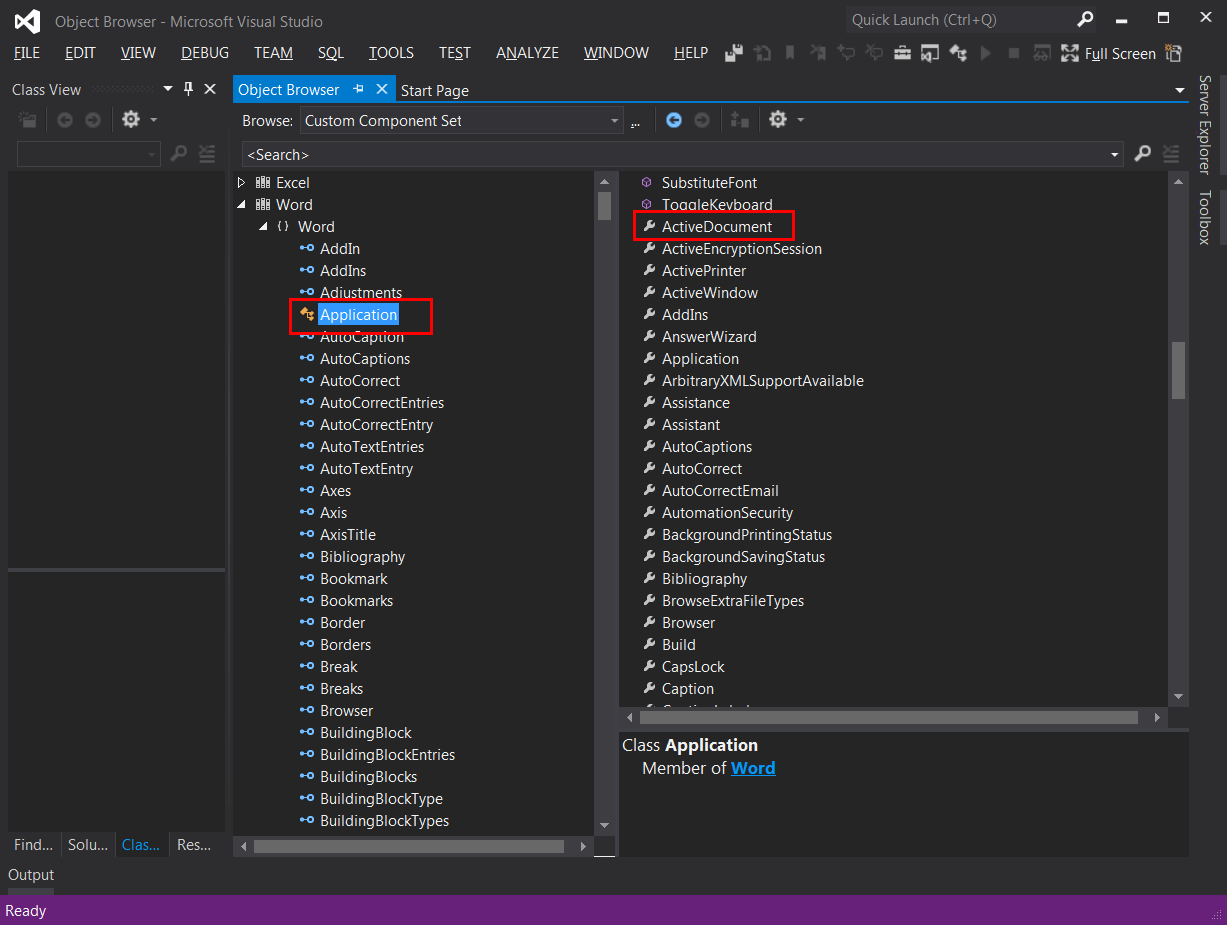Open the Toolbox side panel
This screenshot has height=925, width=1227.
point(1205,217)
